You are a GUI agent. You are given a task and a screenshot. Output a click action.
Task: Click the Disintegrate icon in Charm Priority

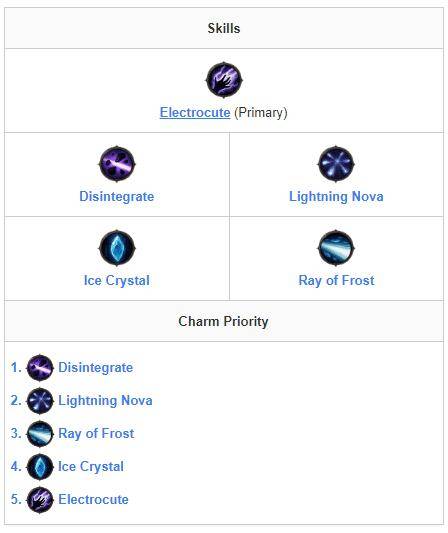(40, 367)
